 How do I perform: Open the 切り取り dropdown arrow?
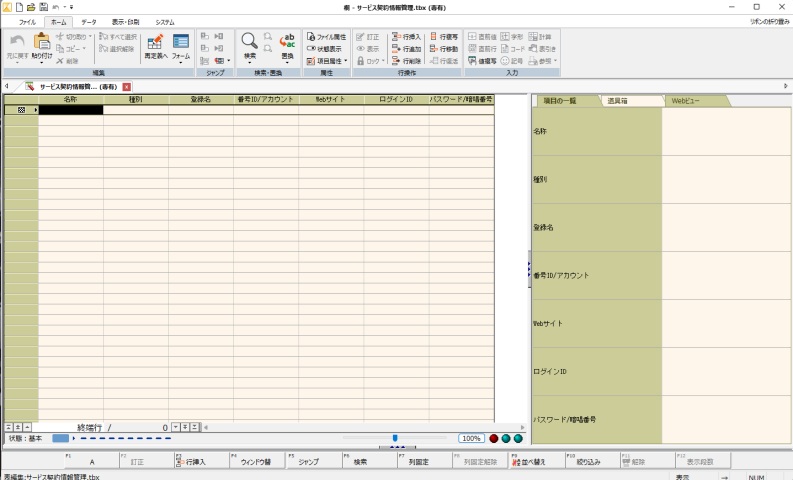[x=90, y=36]
